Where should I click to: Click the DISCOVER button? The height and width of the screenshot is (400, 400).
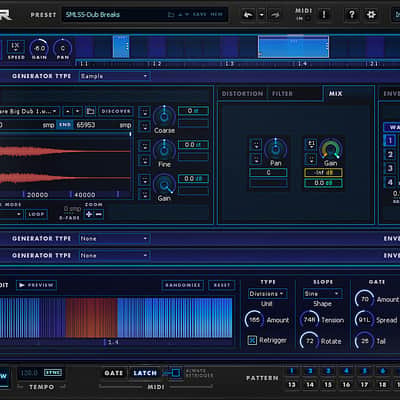click(x=116, y=111)
